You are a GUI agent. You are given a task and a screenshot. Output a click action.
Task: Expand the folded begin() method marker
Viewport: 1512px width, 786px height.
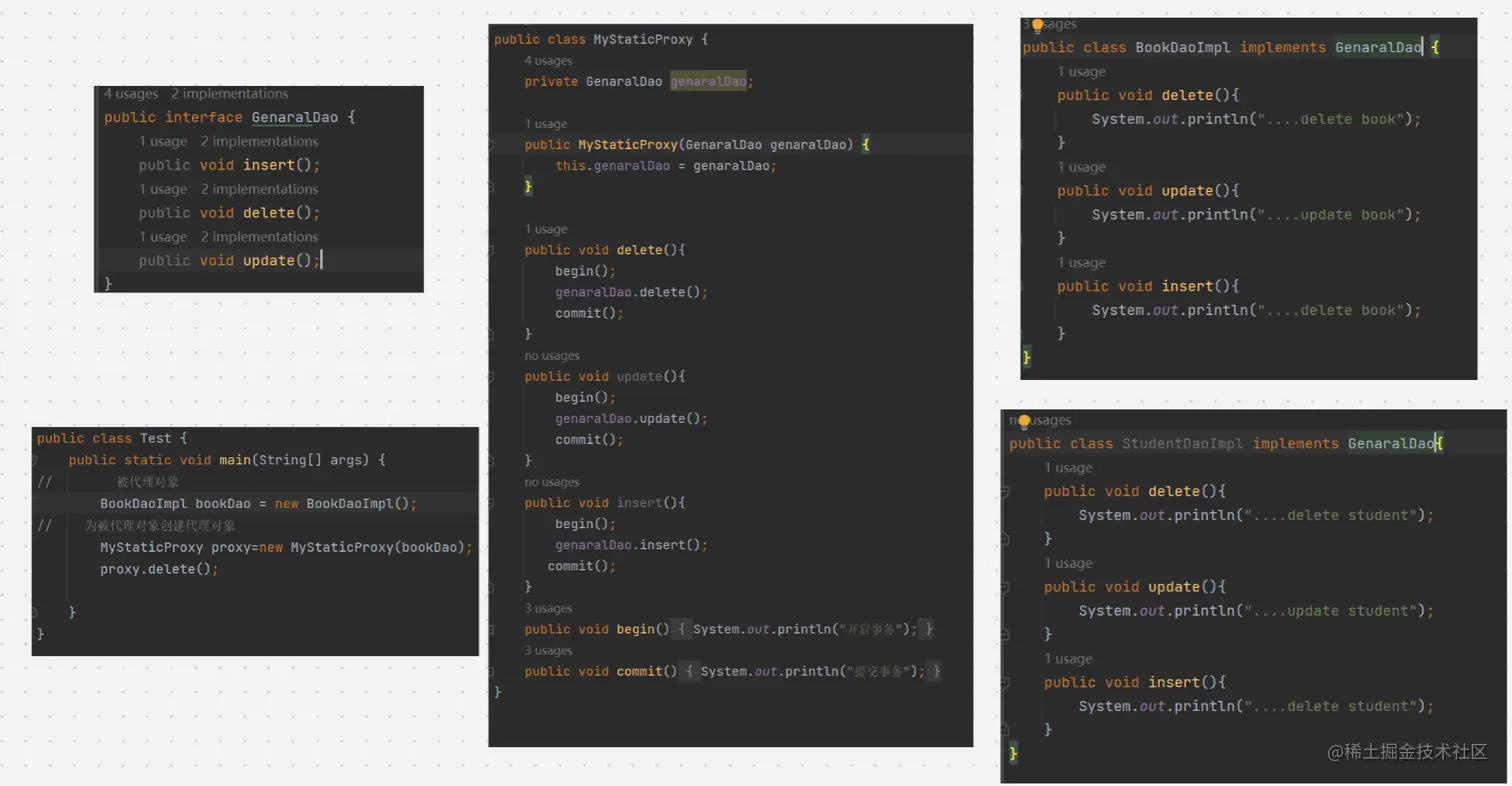click(x=492, y=629)
